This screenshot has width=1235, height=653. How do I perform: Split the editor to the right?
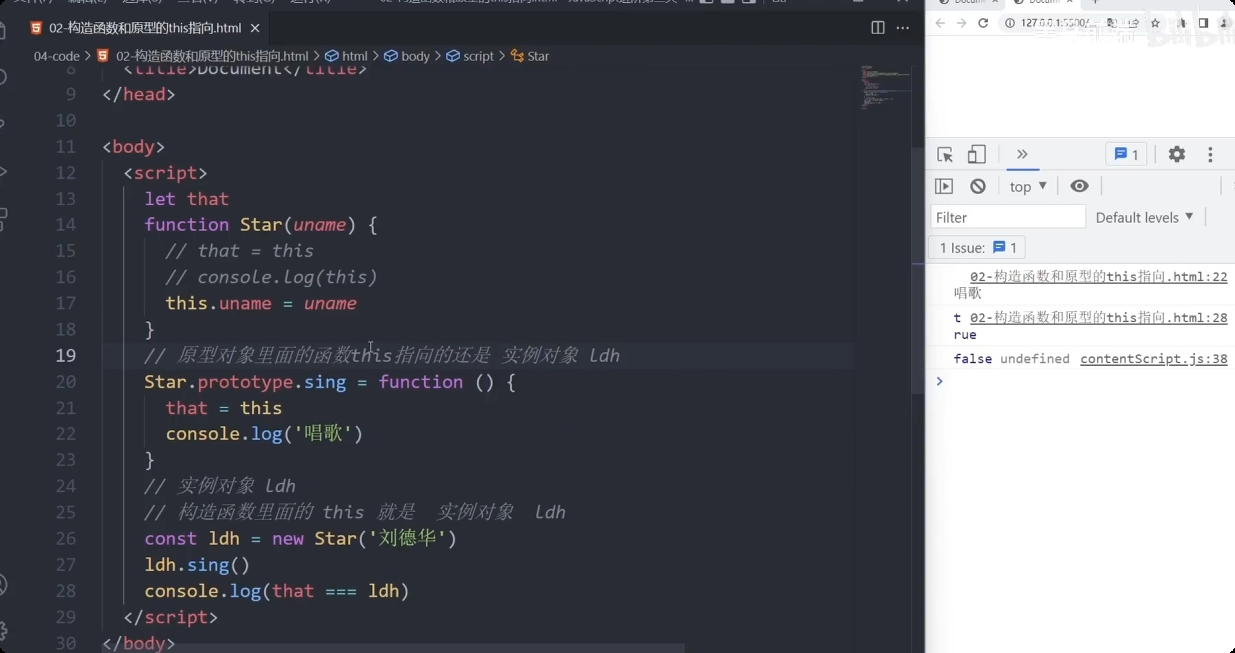click(x=878, y=28)
